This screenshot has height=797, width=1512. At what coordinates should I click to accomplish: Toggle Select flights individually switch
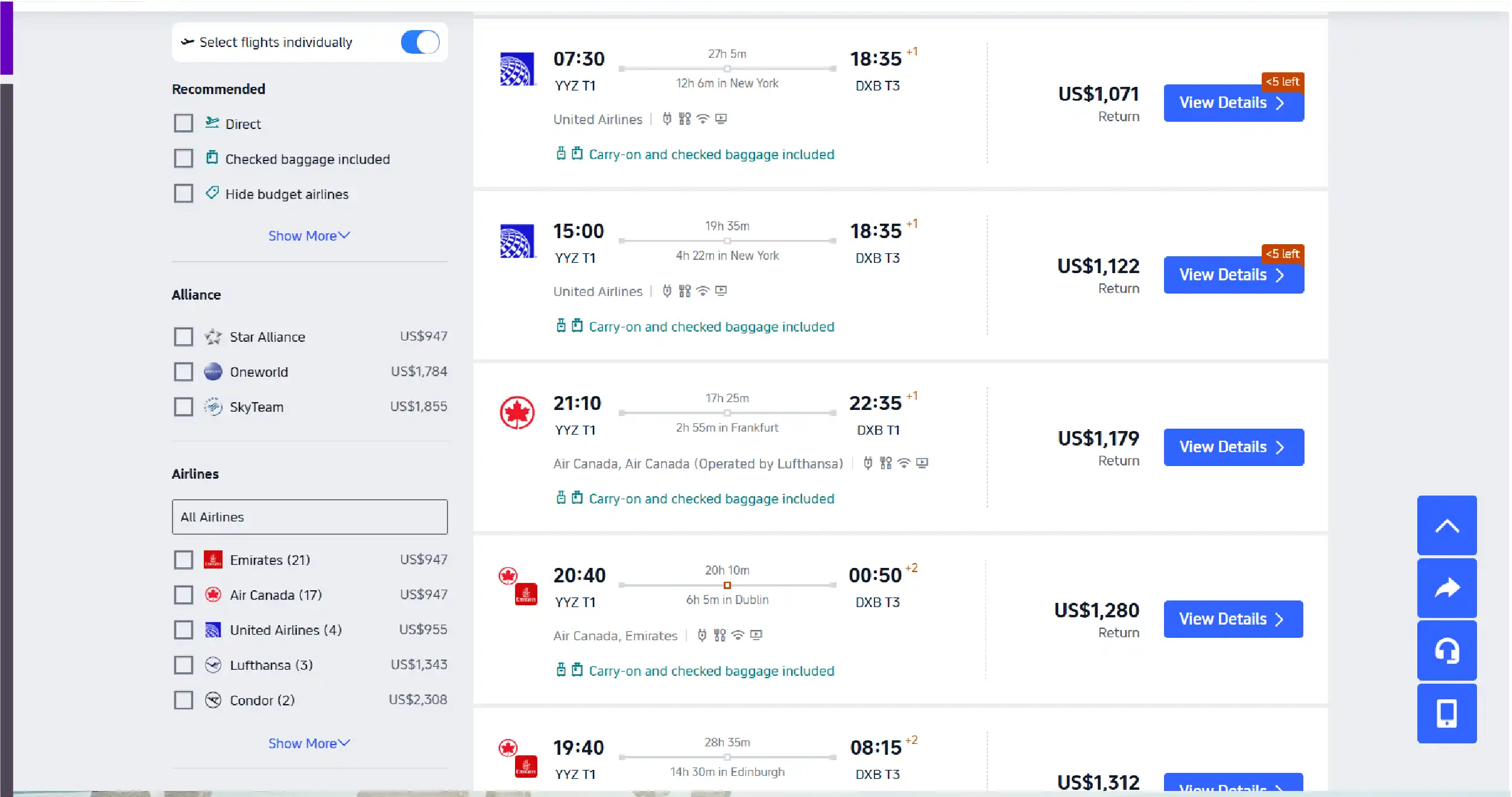(x=420, y=42)
